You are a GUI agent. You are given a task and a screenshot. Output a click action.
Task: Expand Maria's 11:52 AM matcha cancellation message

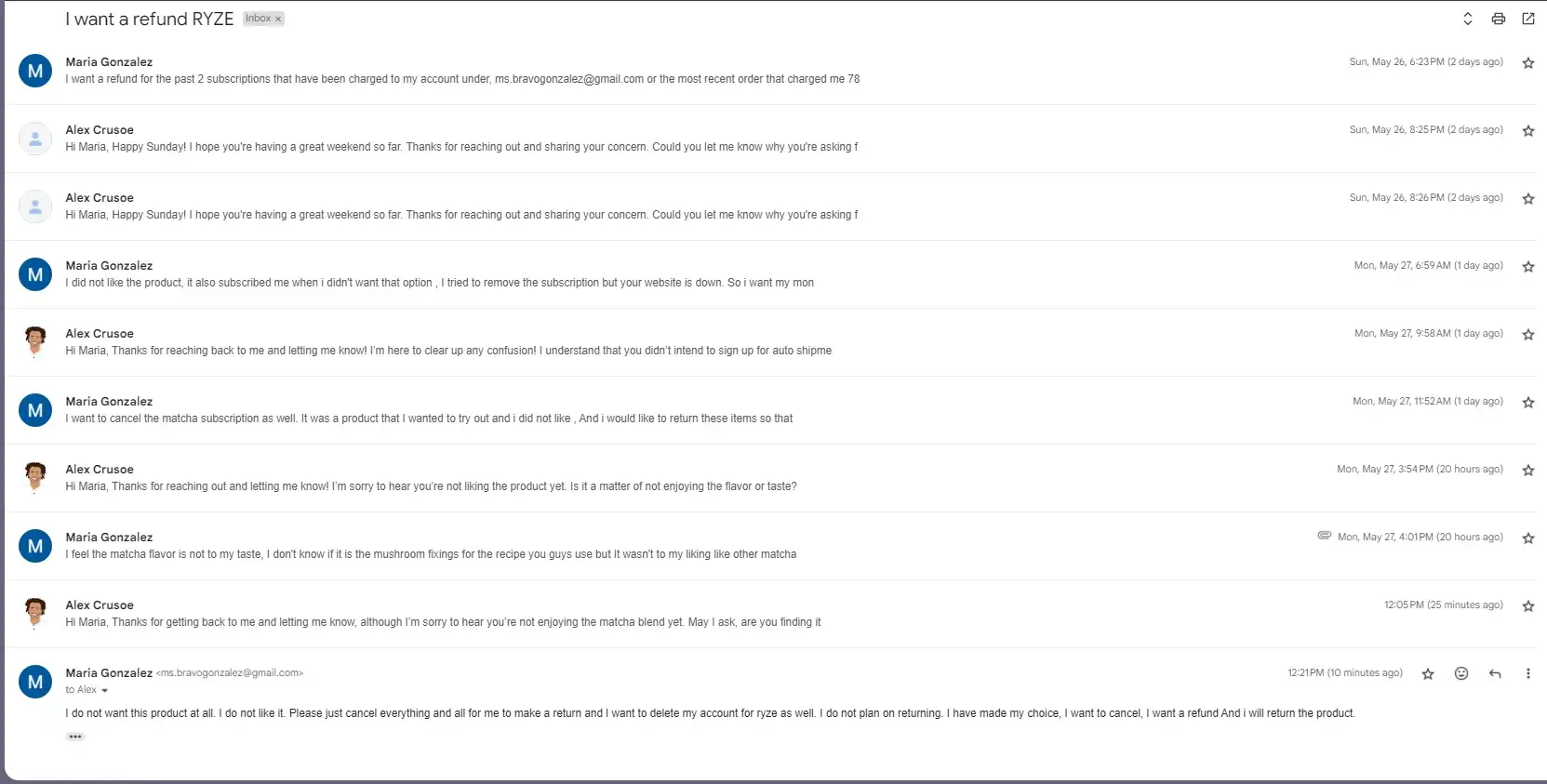pyautogui.click(x=429, y=419)
